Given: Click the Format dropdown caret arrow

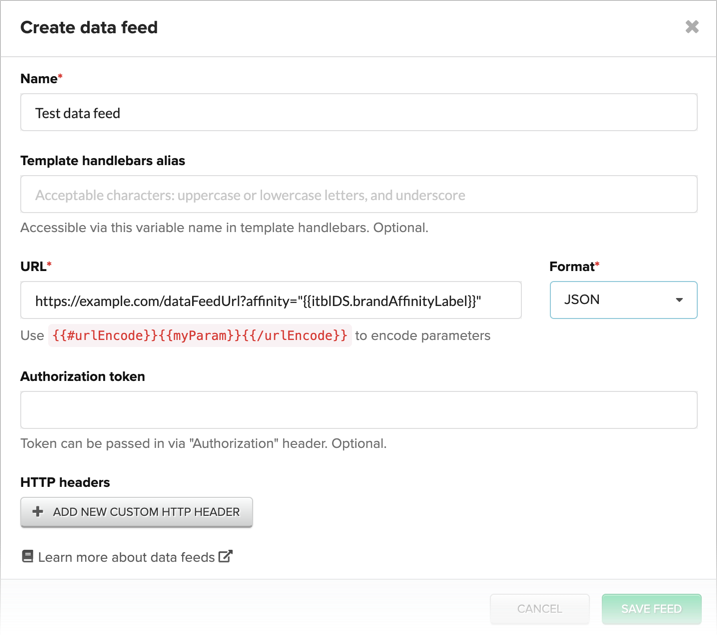Looking at the screenshot, I should pyautogui.click(x=679, y=300).
